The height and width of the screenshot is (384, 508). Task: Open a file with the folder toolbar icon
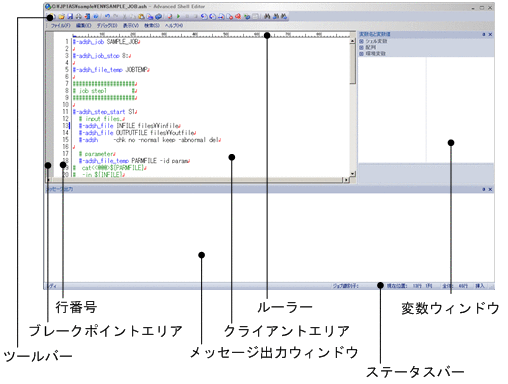click(x=61, y=16)
